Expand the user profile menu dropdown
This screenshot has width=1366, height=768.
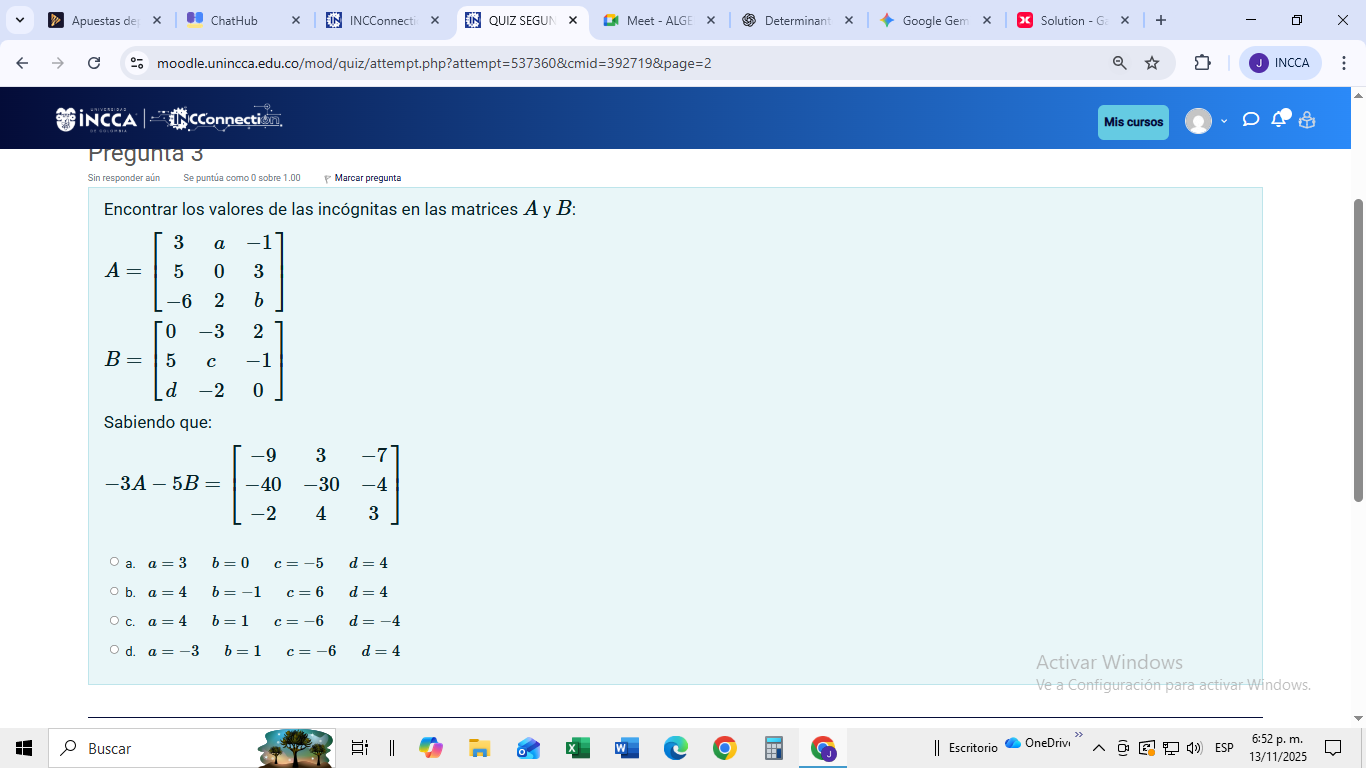tap(1207, 121)
